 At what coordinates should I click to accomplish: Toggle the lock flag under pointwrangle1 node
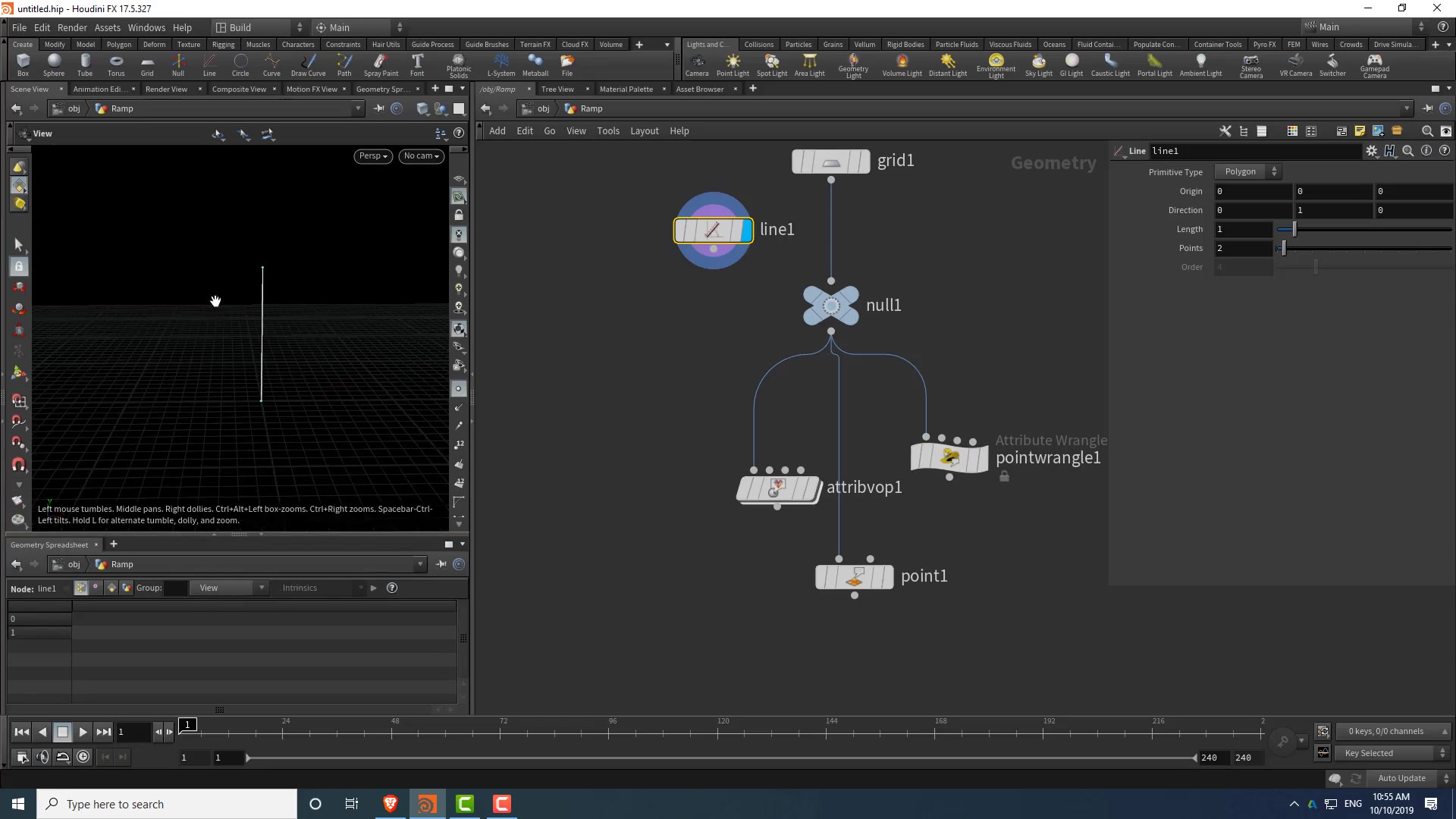click(1005, 476)
